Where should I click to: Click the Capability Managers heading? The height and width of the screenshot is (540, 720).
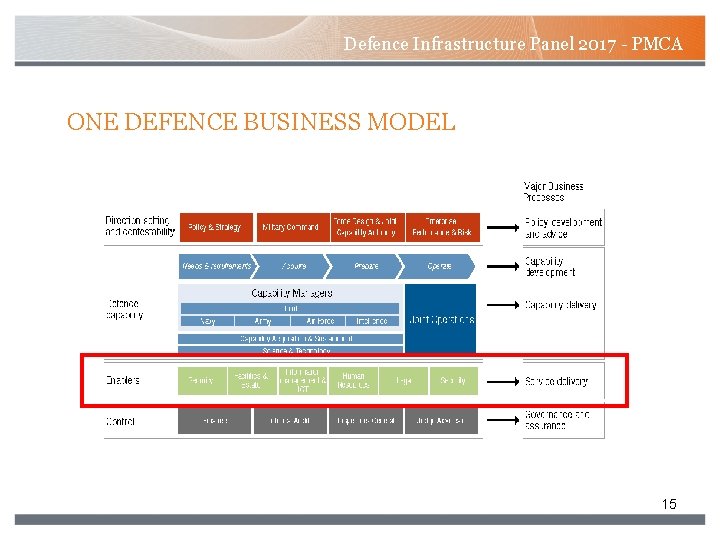[x=292, y=293]
